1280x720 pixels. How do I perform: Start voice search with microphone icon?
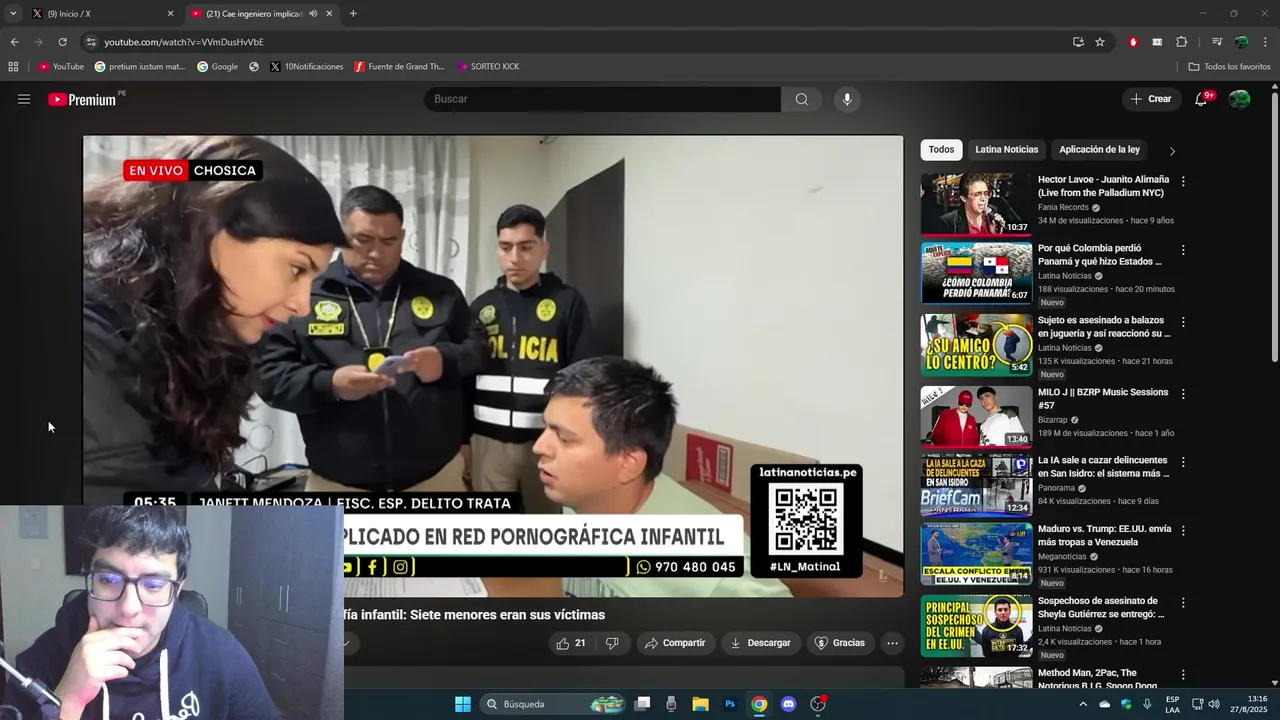coord(847,99)
